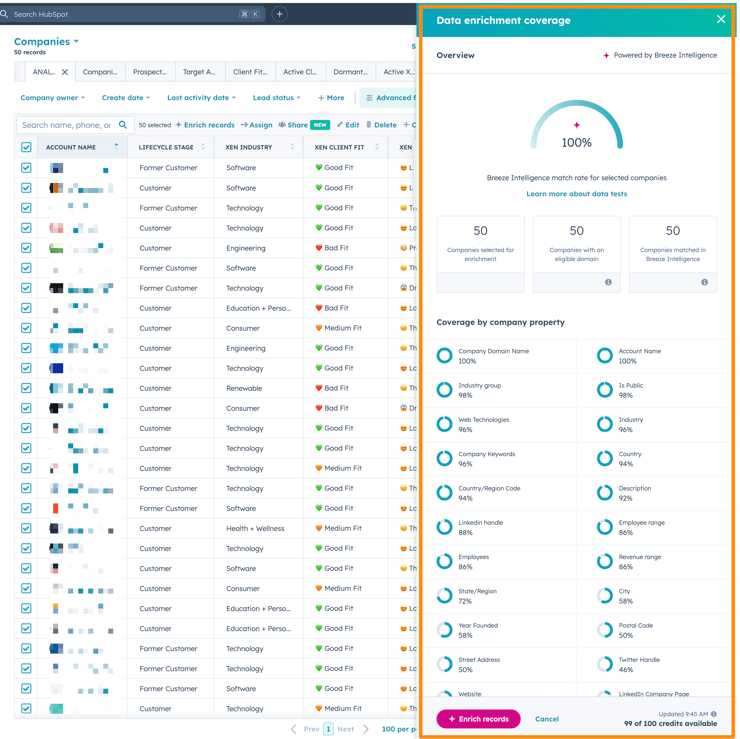Click the magnifier icon in the top search bar

pyautogui.click(x=4, y=14)
